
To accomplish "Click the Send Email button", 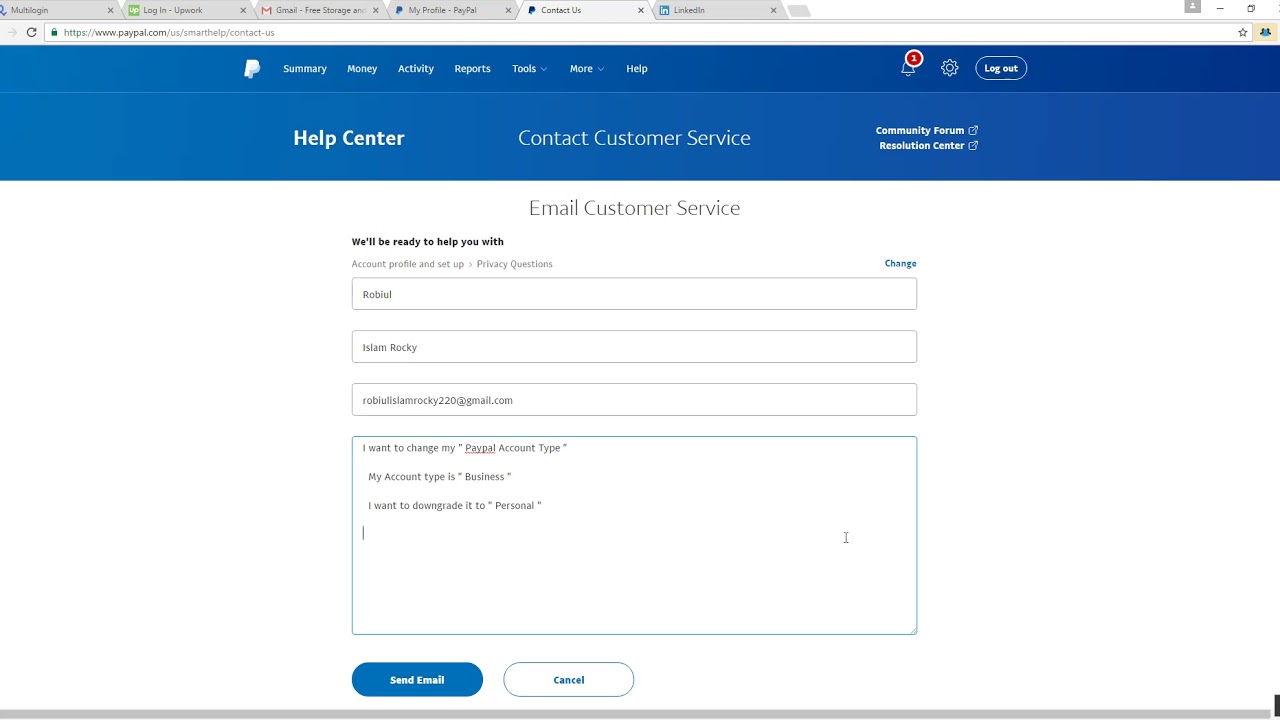I will [x=417, y=680].
